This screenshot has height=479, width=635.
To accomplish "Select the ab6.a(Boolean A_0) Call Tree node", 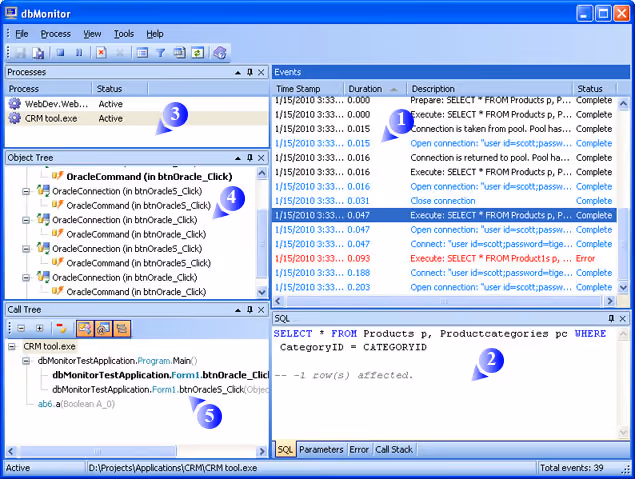I will pyautogui.click(x=76, y=404).
